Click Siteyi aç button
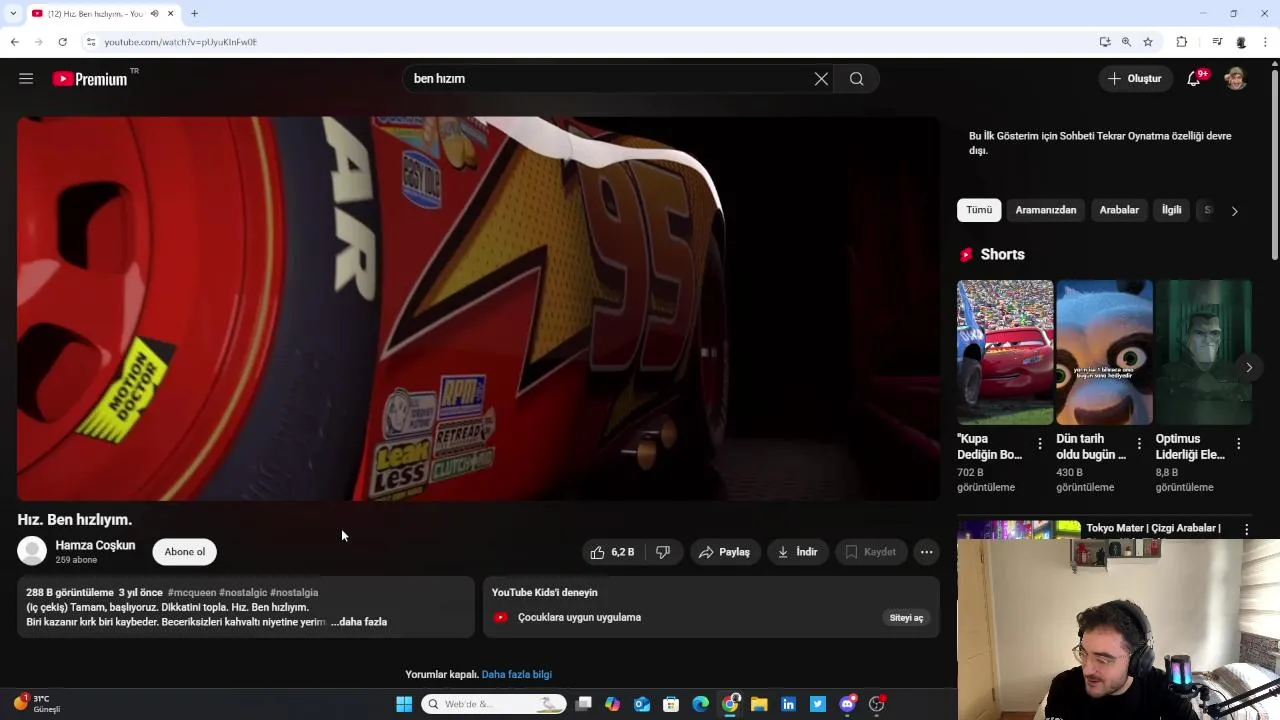 pyautogui.click(x=906, y=618)
